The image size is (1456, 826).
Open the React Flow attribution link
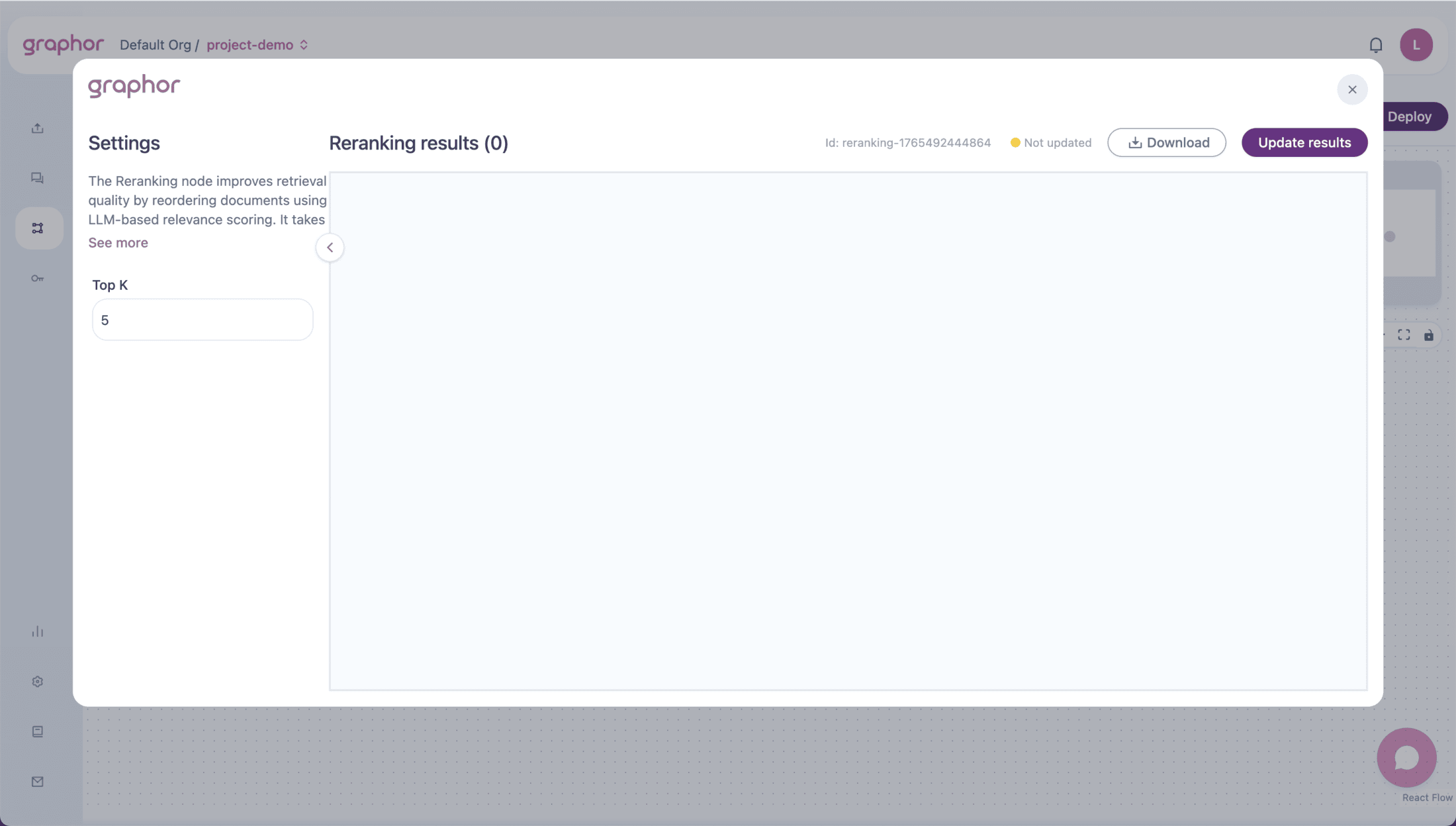point(1427,798)
